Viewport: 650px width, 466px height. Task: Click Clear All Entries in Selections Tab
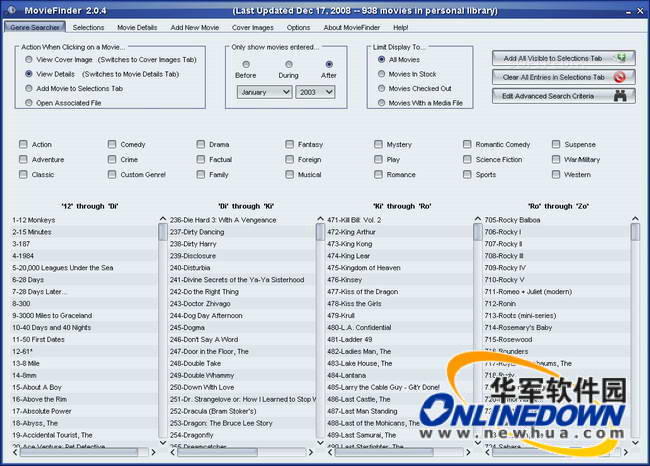[x=564, y=77]
